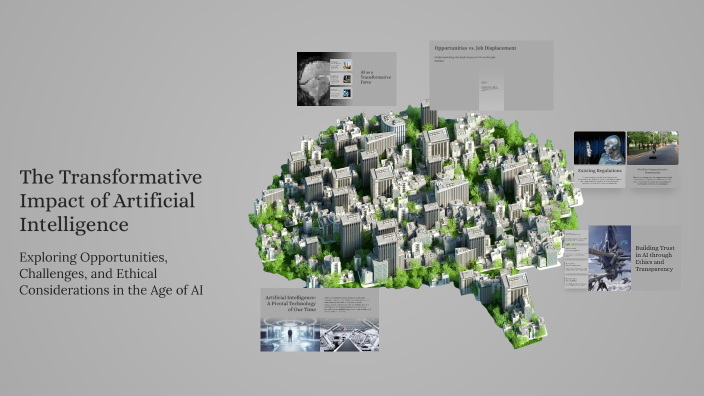Open the 'Need for Comprehensive Frameworks' card
The width and height of the screenshot is (704, 396).
pos(652,159)
